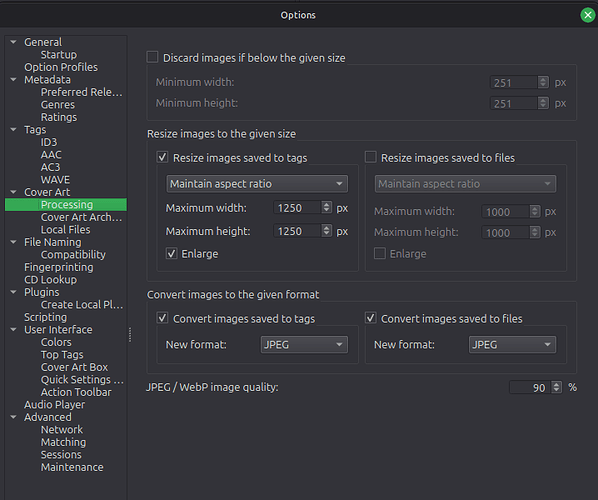Select the User Interface parent page
The height and width of the screenshot is (500, 598).
click(58, 330)
